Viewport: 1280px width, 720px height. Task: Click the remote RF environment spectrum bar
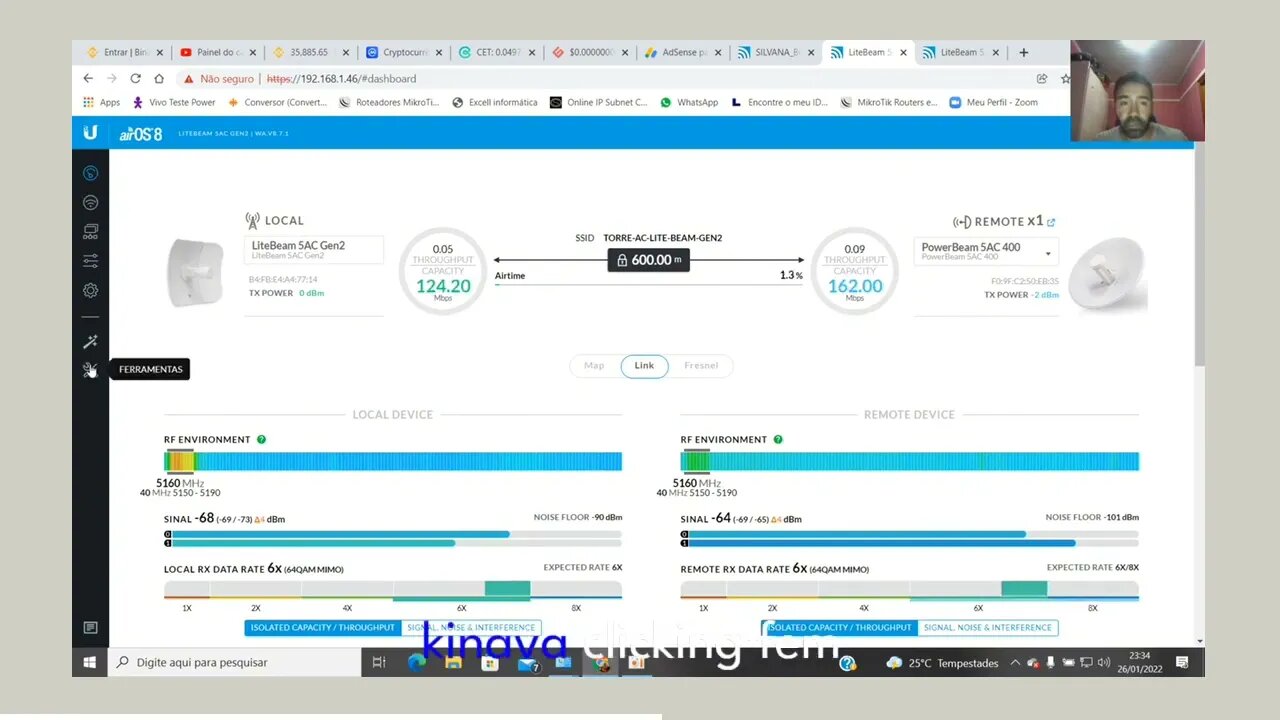tap(910, 461)
